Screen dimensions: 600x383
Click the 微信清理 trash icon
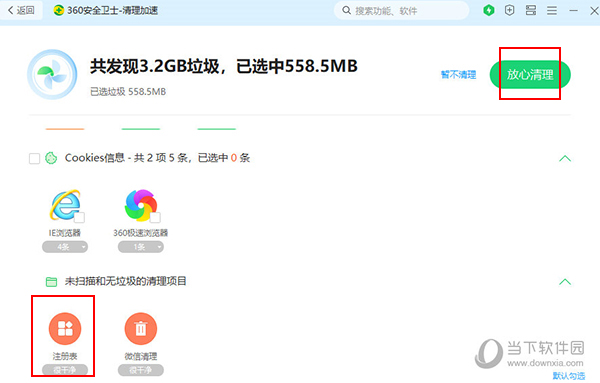tap(140, 329)
